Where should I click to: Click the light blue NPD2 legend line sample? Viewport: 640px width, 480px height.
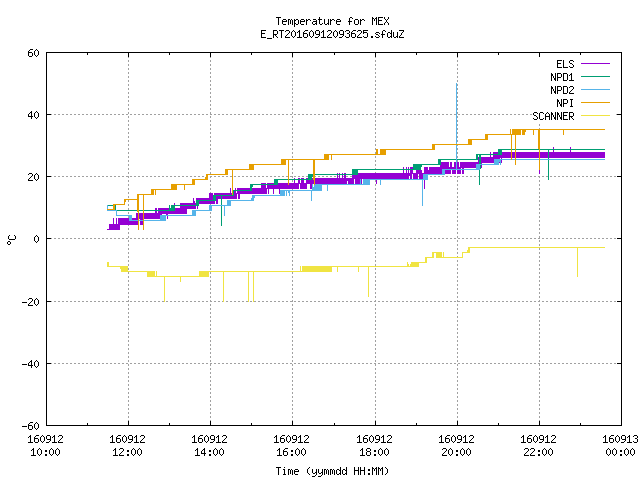coord(595,89)
